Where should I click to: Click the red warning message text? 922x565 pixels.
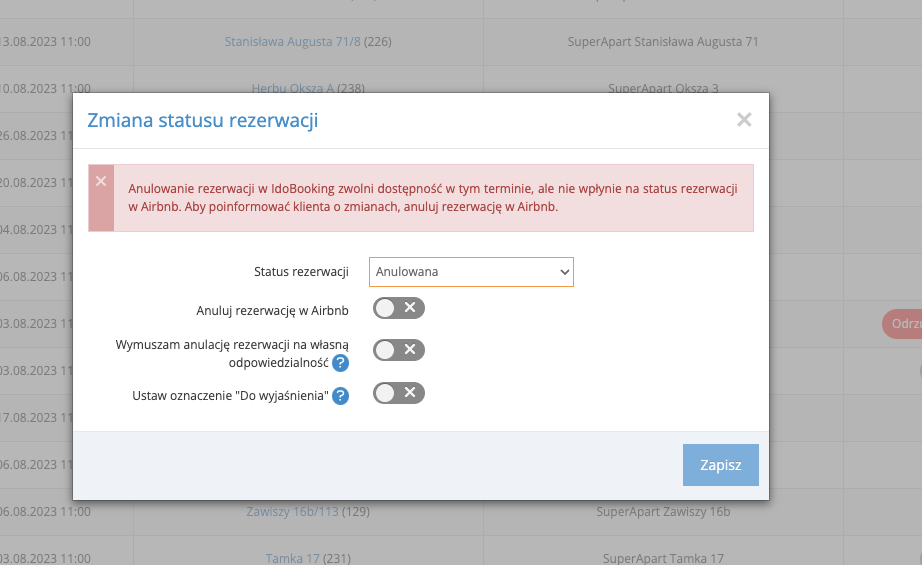433,198
